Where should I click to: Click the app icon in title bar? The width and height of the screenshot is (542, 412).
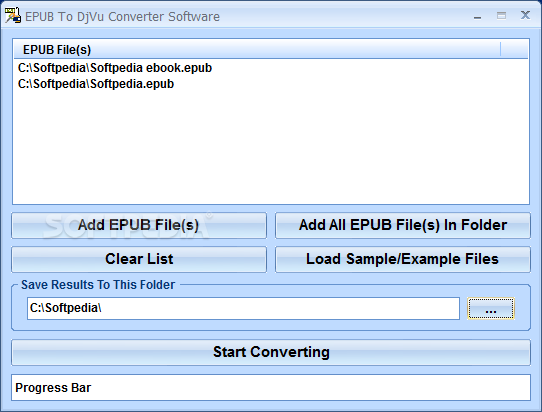coord(12,16)
